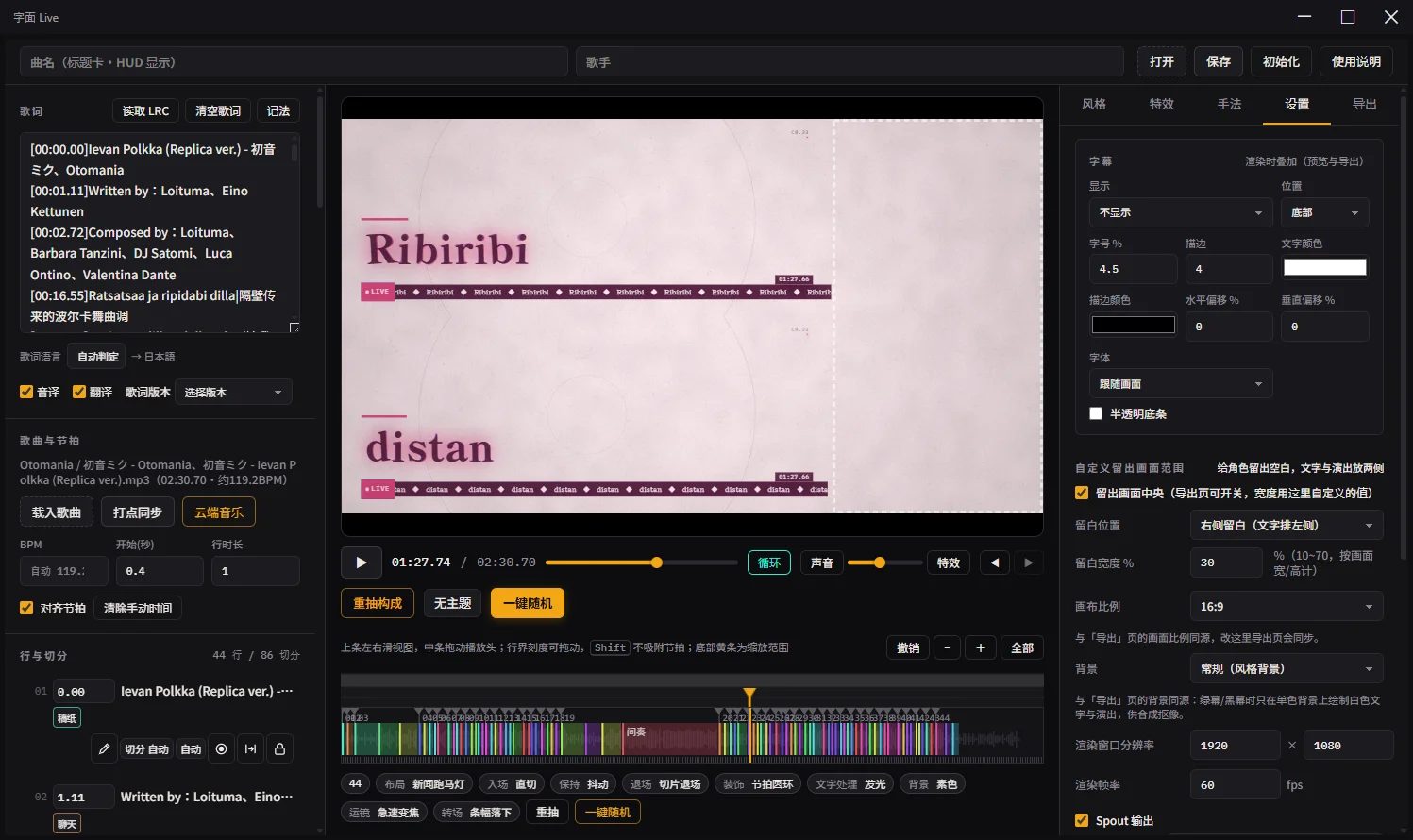Toggle the 循环 loop button
The height and width of the screenshot is (840, 1413).
pos(769,563)
